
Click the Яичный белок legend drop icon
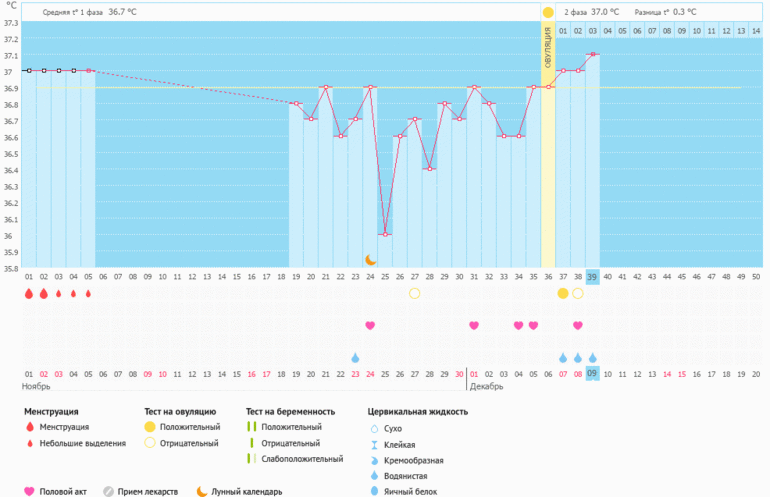374,492
